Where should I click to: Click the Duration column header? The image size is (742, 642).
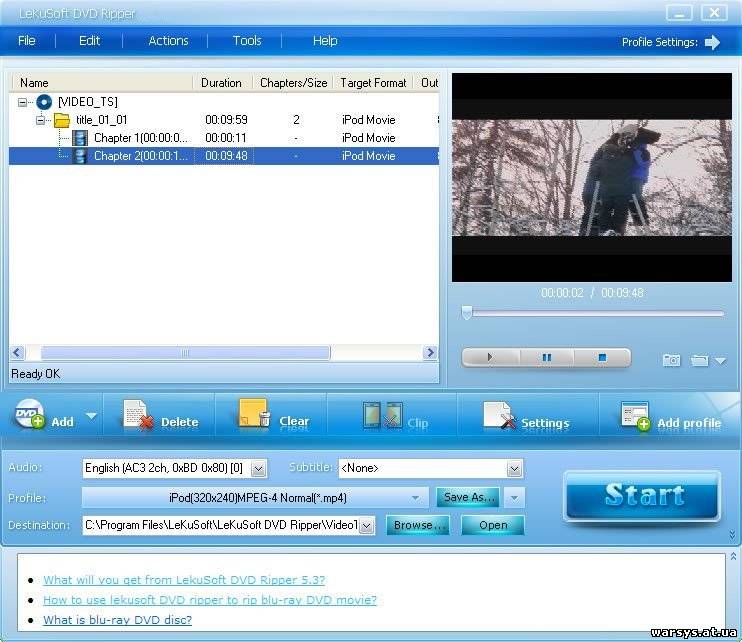coord(222,83)
